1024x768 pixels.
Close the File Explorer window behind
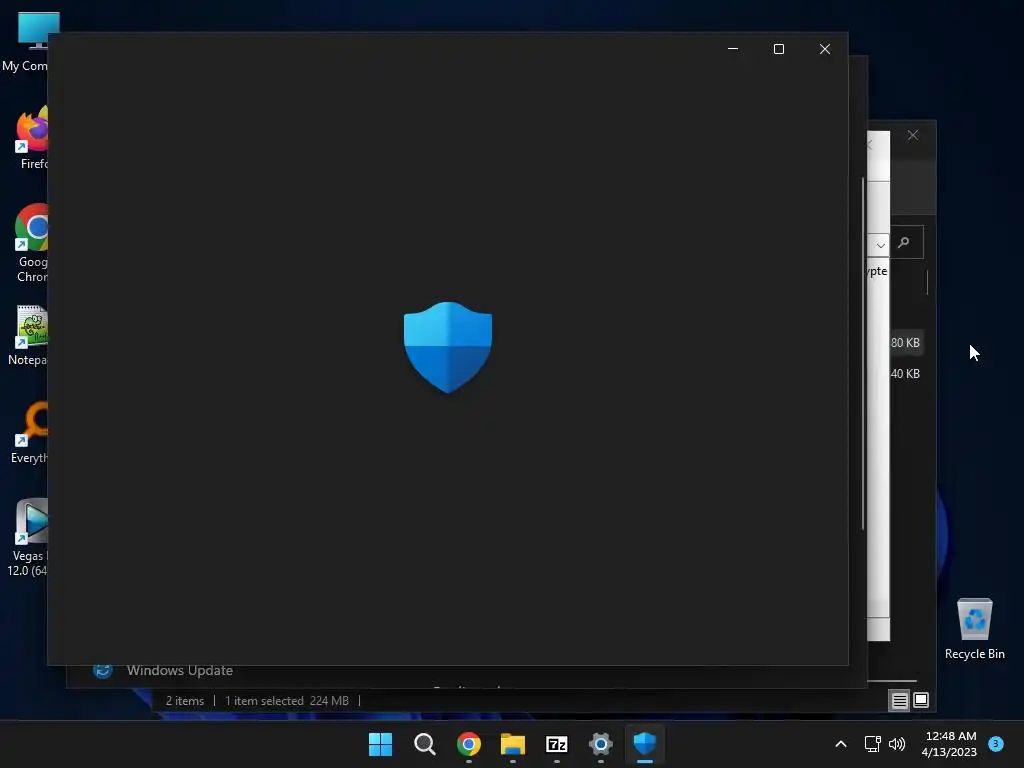[x=913, y=135]
